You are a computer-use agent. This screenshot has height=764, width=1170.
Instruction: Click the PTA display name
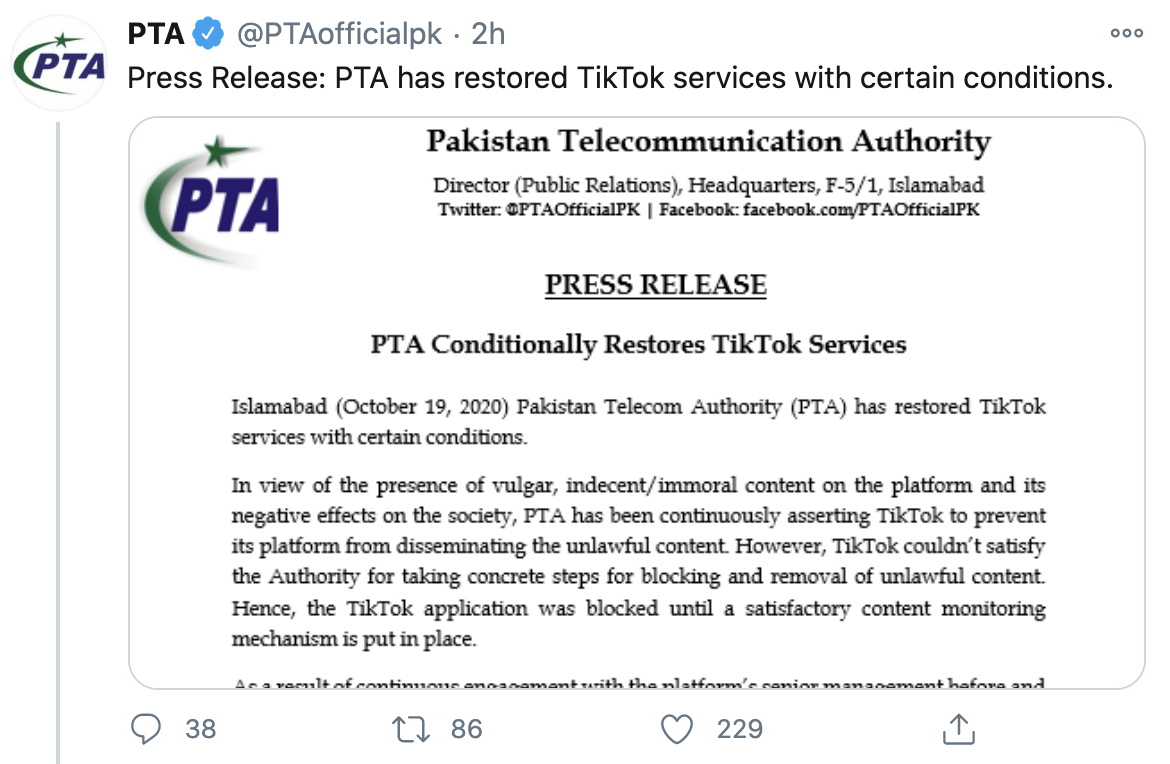[x=156, y=34]
